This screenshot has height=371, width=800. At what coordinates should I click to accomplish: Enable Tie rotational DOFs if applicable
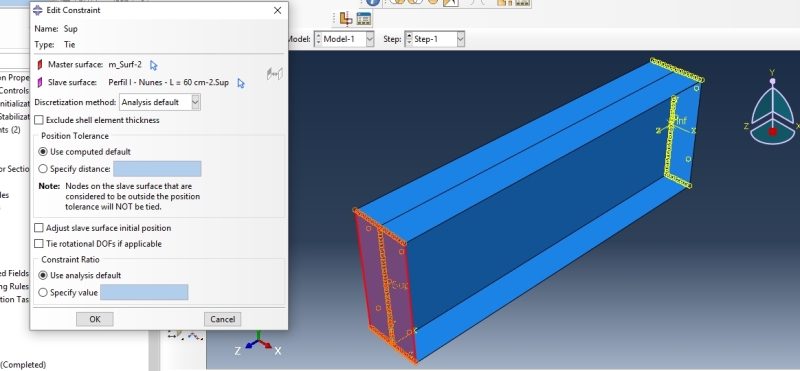[x=39, y=244]
